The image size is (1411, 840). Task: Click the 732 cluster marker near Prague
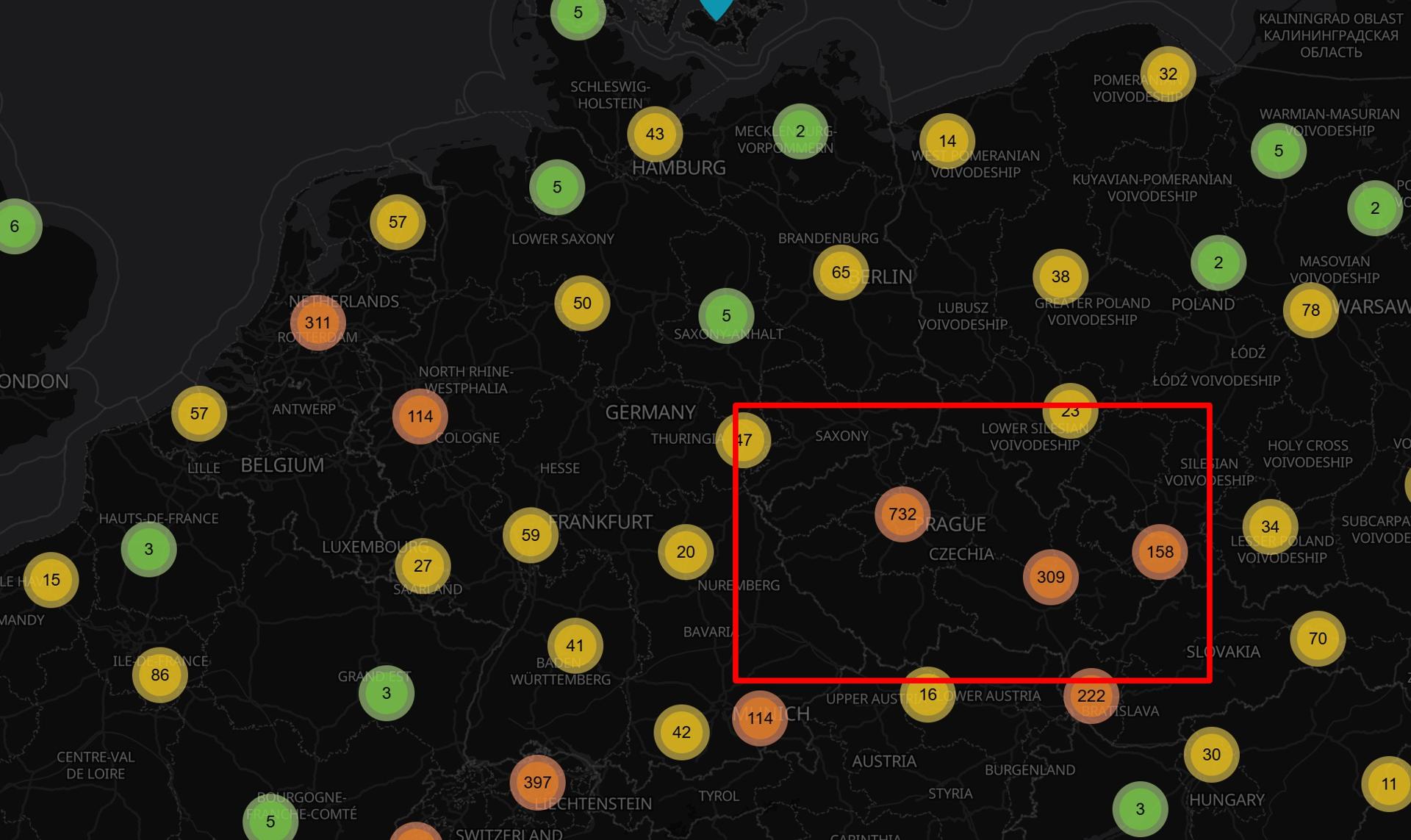click(x=902, y=515)
